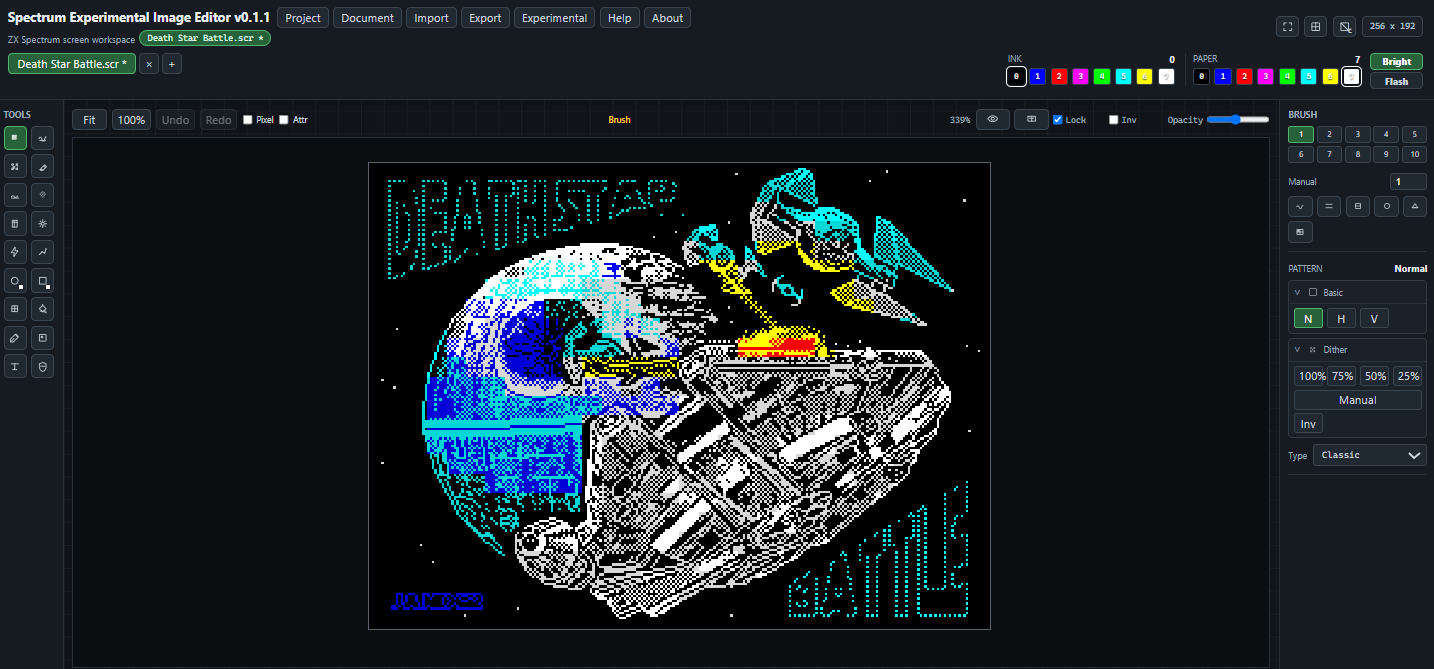Select the shield mask tool
This screenshot has height=669, width=1434.
click(42, 367)
